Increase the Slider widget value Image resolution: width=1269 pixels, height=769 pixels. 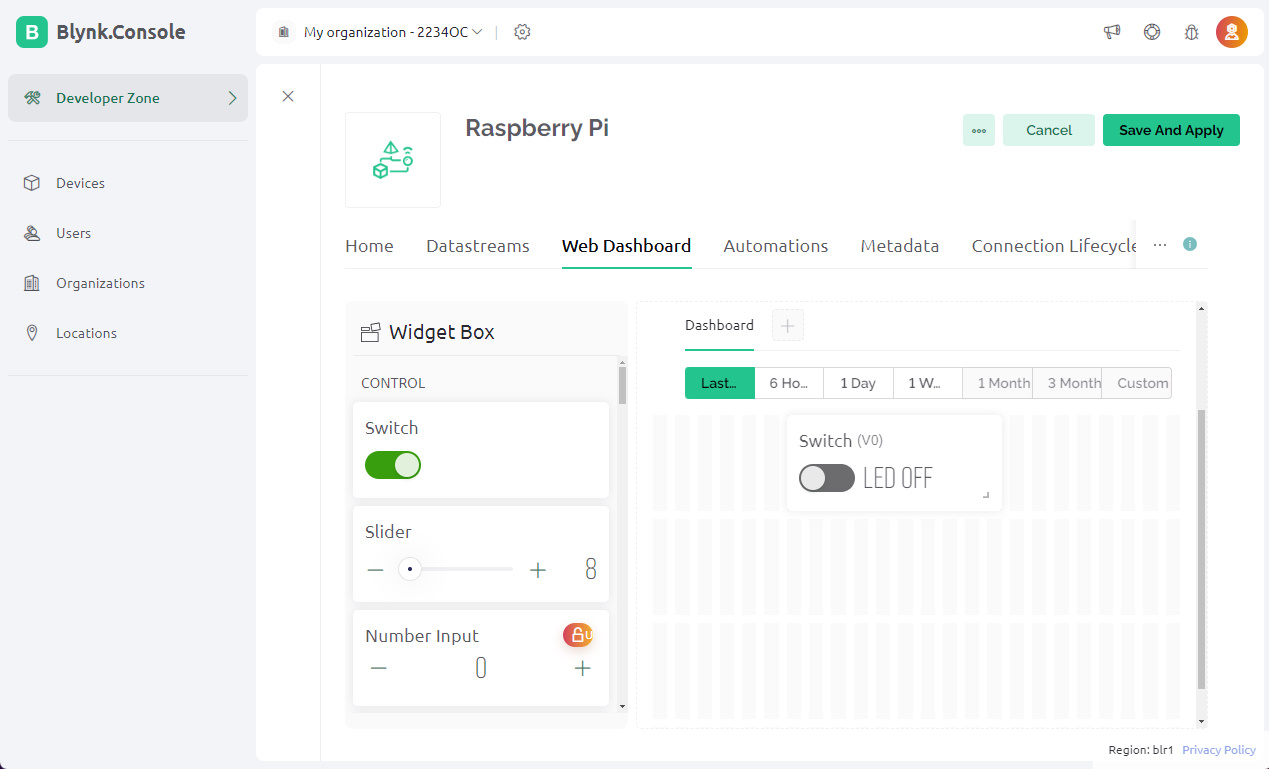pos(538,570)
